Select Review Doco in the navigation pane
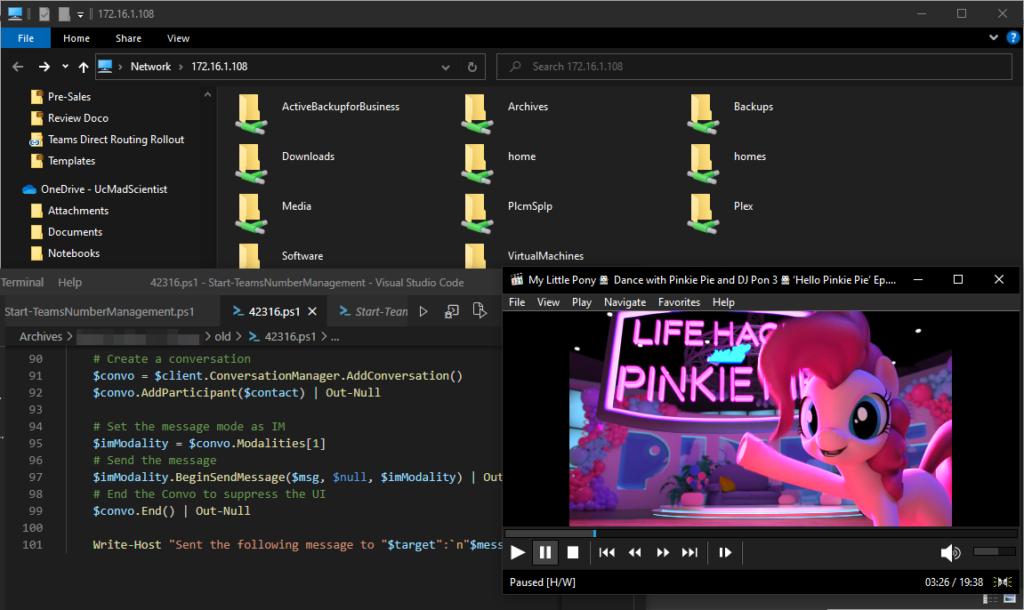This screenshot has width=1024, height=610. click(78, 118)
